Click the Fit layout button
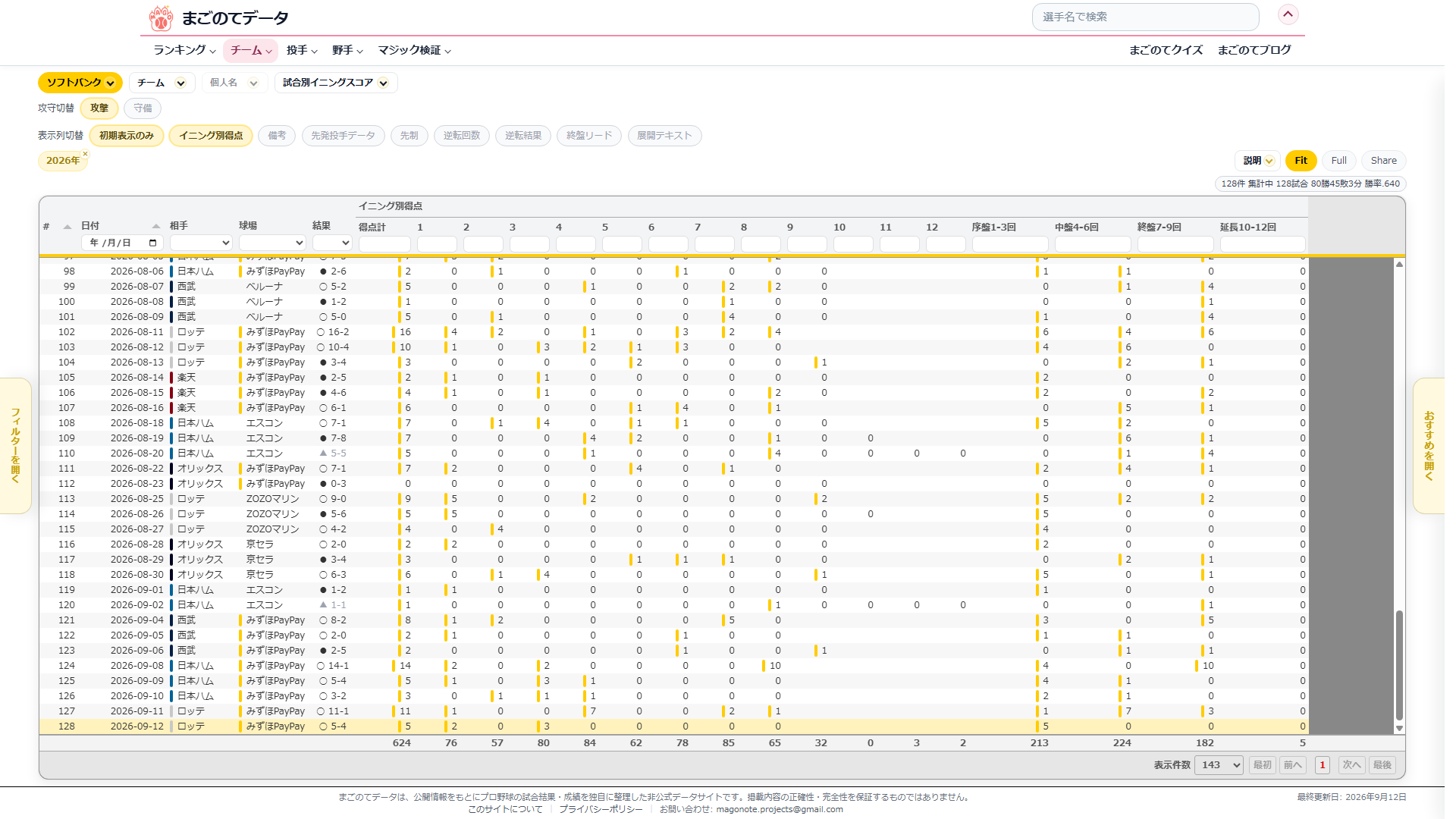The width and height of the screenshot is (1456, 819). (x=1301, y=161)
